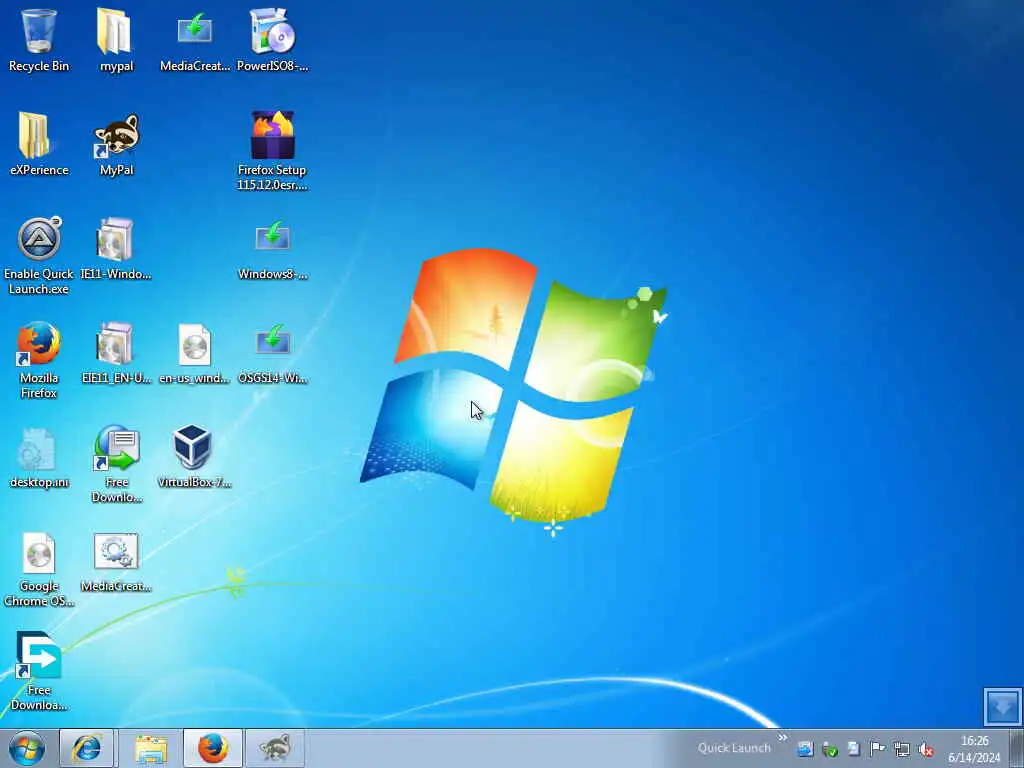The height and width of the screenshot is (768, 1024).
Task: Select the eXPerience folder icon
Action: coord(39,144)
